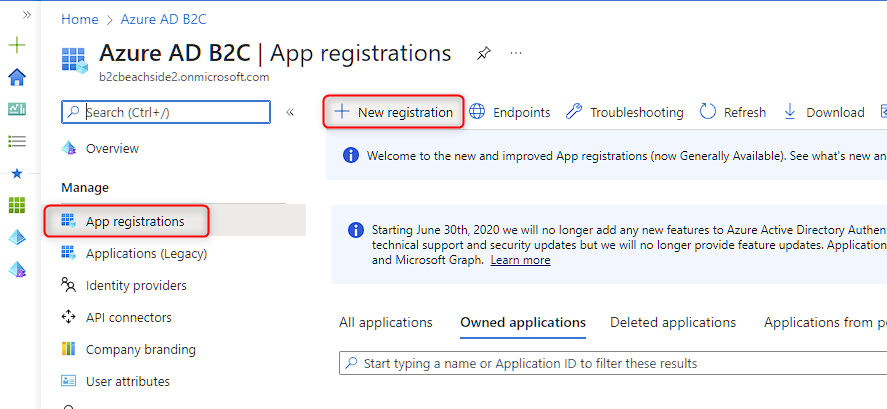This screenshot has height=409, width=887.
Task: Click the Learn more link in notice
Action: click(520, 260)
